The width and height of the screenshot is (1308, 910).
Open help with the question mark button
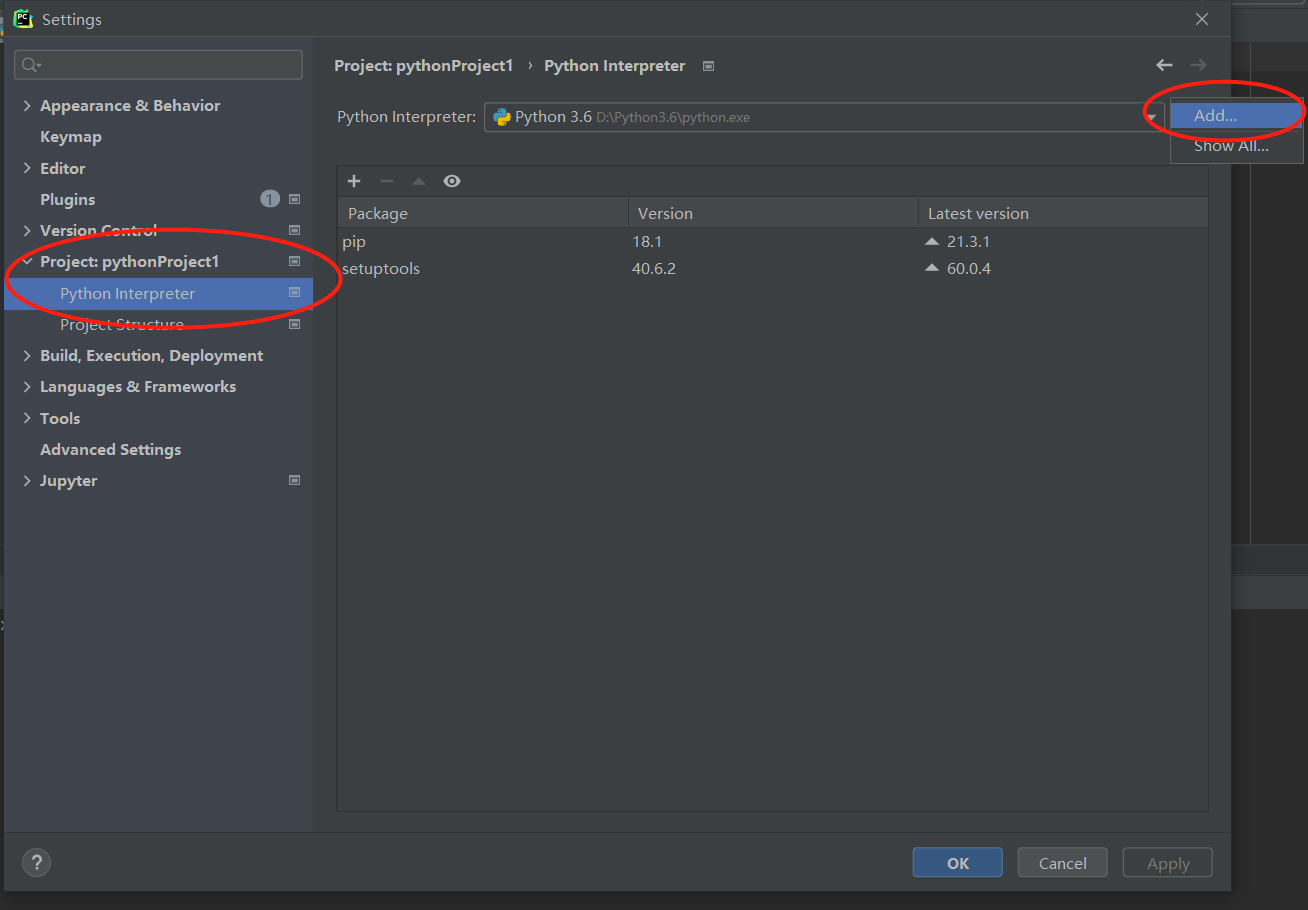click(36, 862)
